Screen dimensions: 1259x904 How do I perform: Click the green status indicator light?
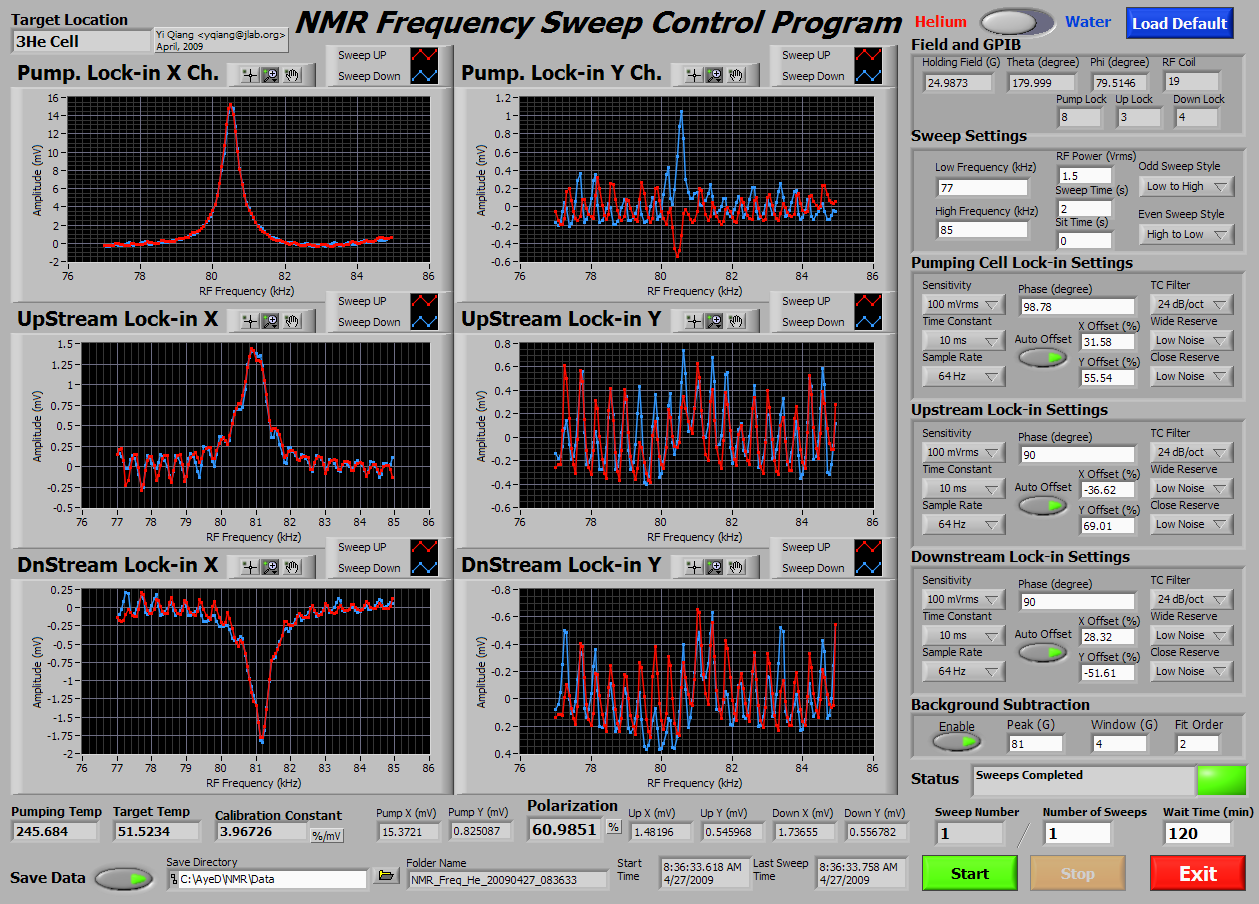tap(1222, 780)
